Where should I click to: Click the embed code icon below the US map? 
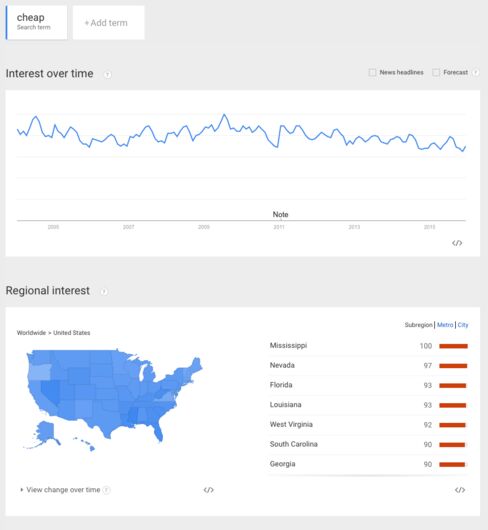click(x=209, y=490)
